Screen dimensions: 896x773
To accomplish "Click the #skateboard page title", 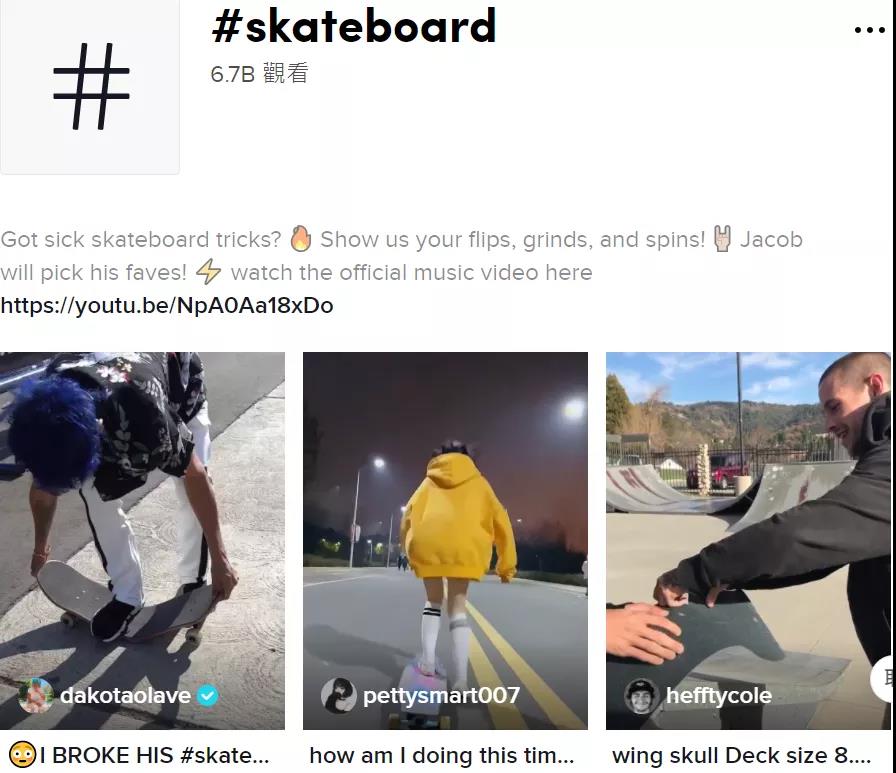I will click(354, 27).
